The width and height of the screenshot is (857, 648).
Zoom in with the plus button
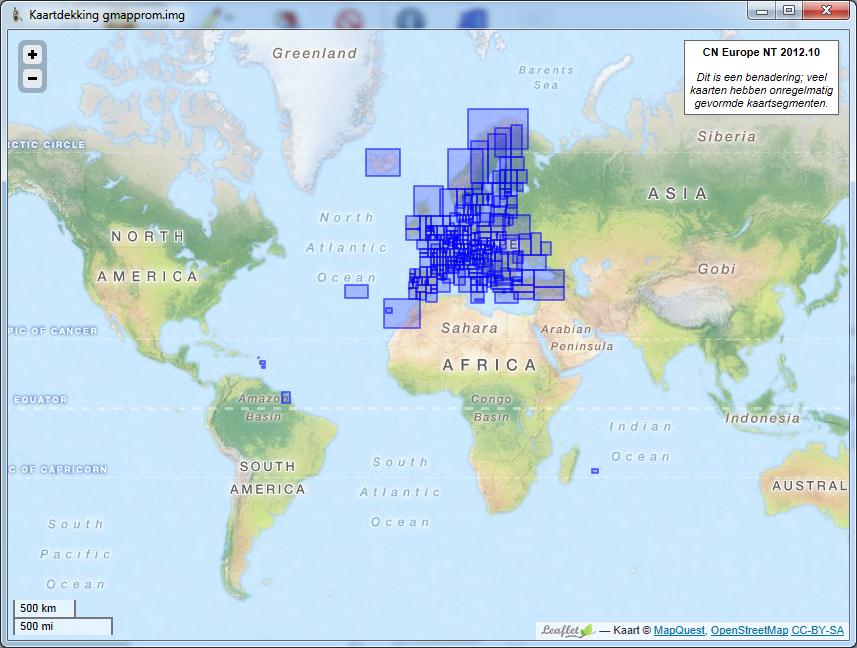[32, 55]
